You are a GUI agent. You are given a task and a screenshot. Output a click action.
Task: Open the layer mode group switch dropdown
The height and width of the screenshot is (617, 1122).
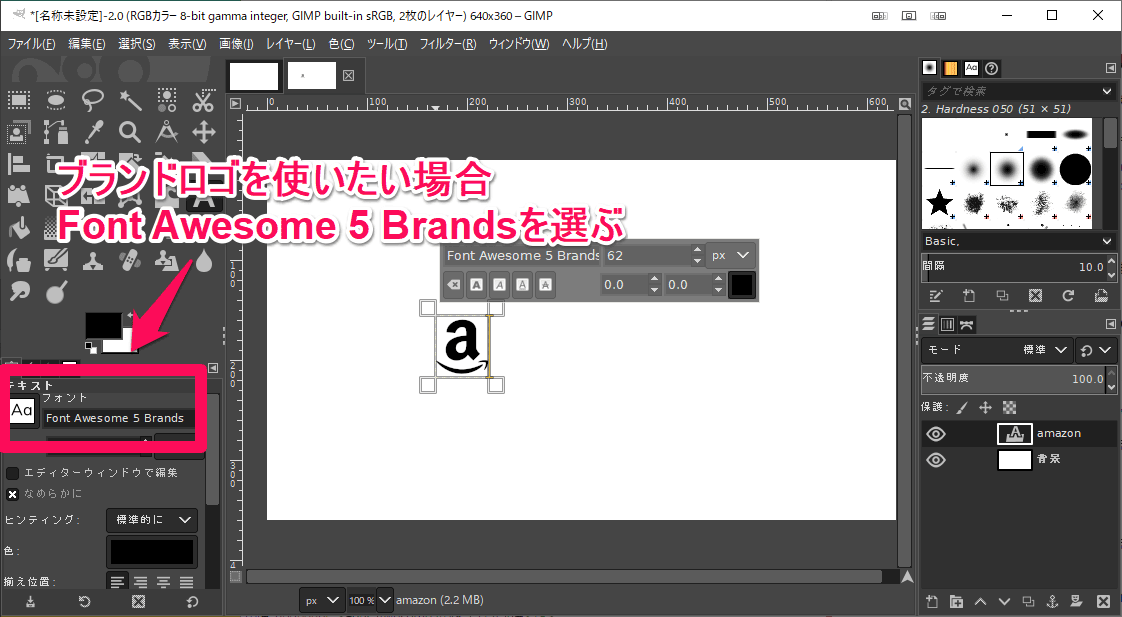1095,350
